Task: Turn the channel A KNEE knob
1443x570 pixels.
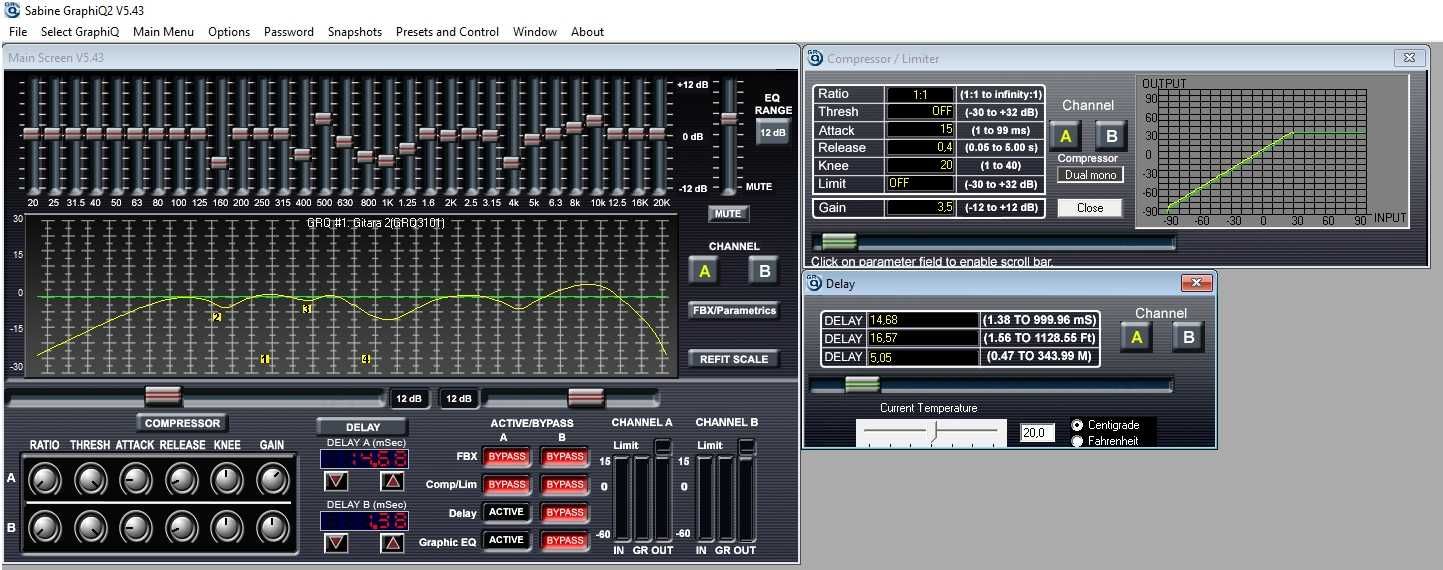Action: click(227, 481)
